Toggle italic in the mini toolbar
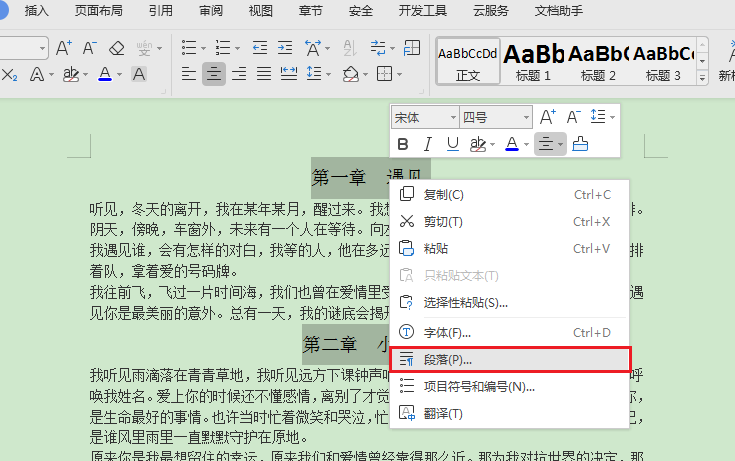This screenshot has height=461, width=735. pyautogui.click(x=428, y=144)
